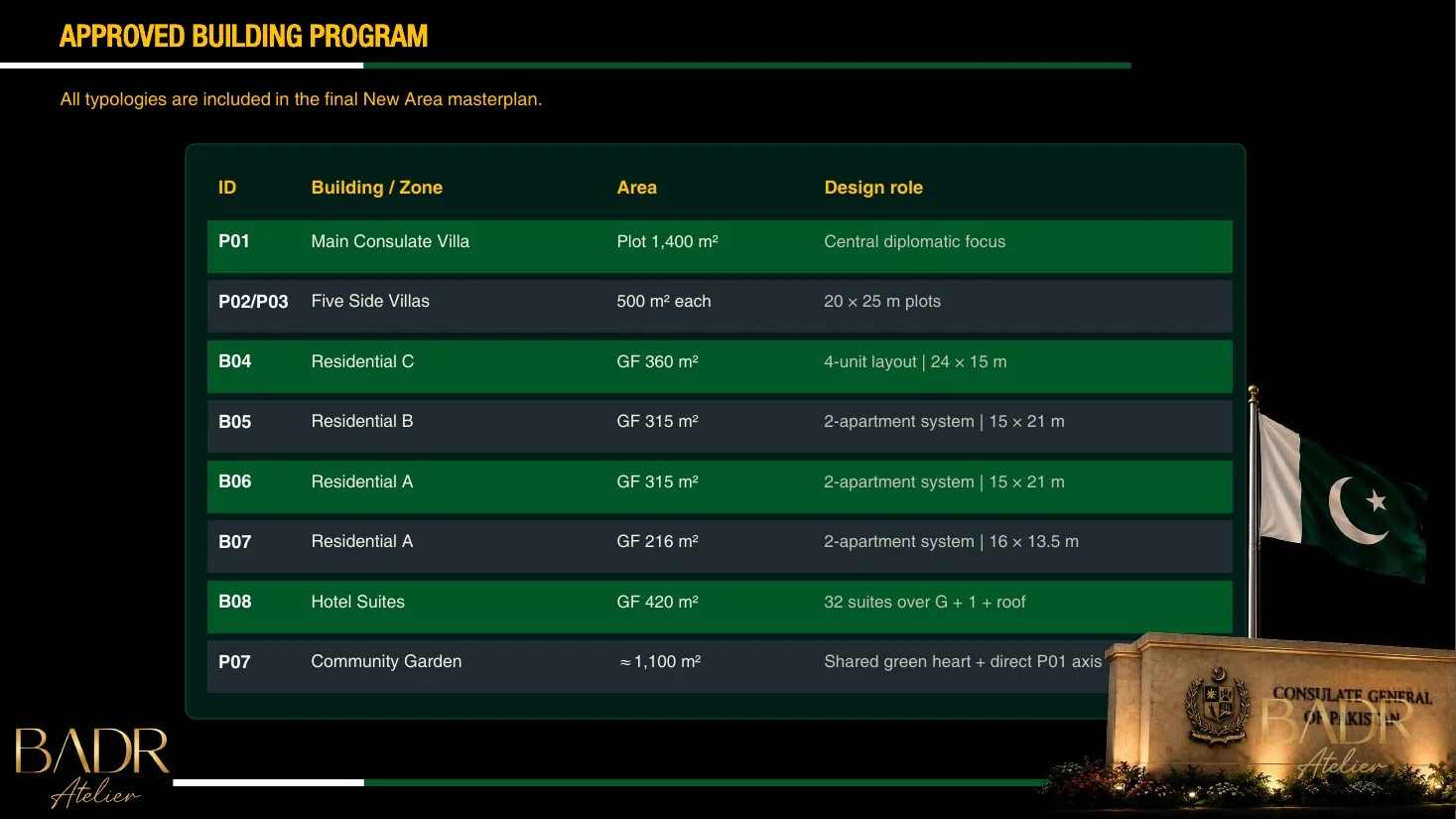
Task: Click "Shared green heart + direct P01 axis"
Action: pyautogui.click(x=963, y=661)
